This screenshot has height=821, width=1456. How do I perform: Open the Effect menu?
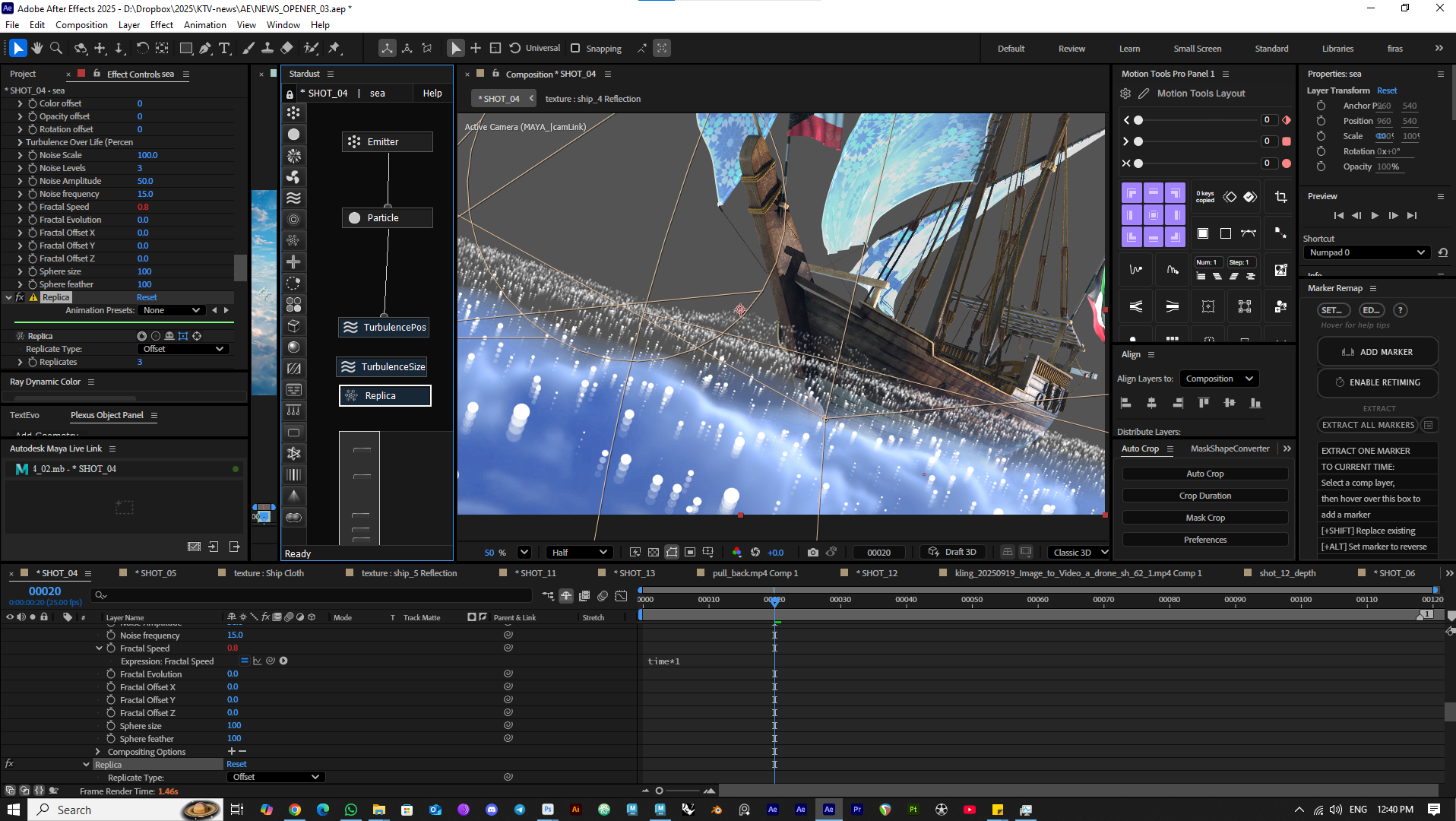click(161, 25)
